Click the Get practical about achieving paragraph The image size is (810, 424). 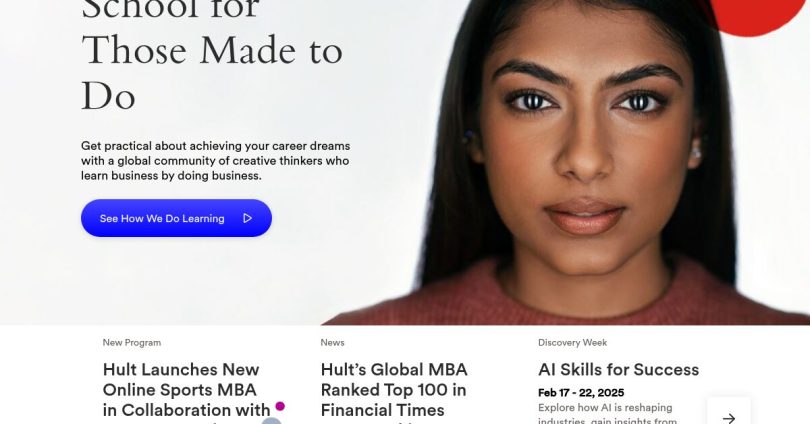click(215, 161)
